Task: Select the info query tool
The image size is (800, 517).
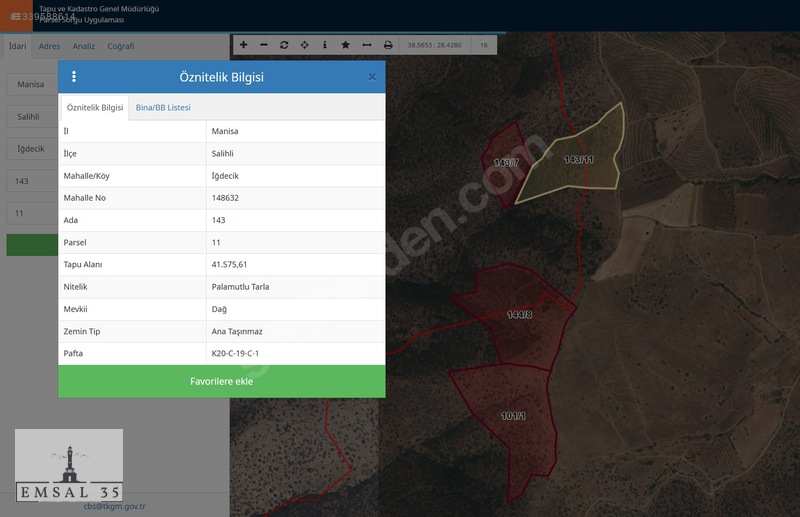Action: pos(325,45)
